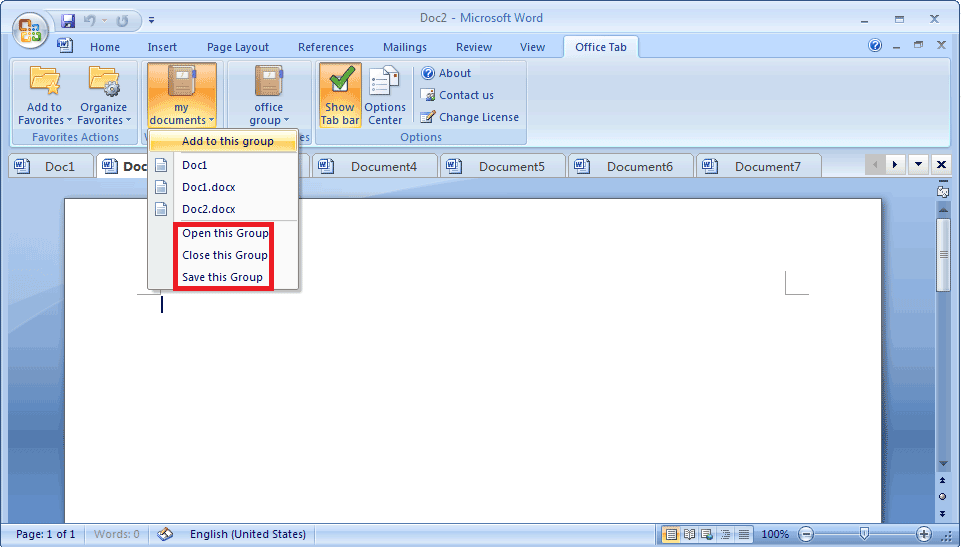Save document with Quick Access floppy icon
The image size is (961, 547).
68,21
